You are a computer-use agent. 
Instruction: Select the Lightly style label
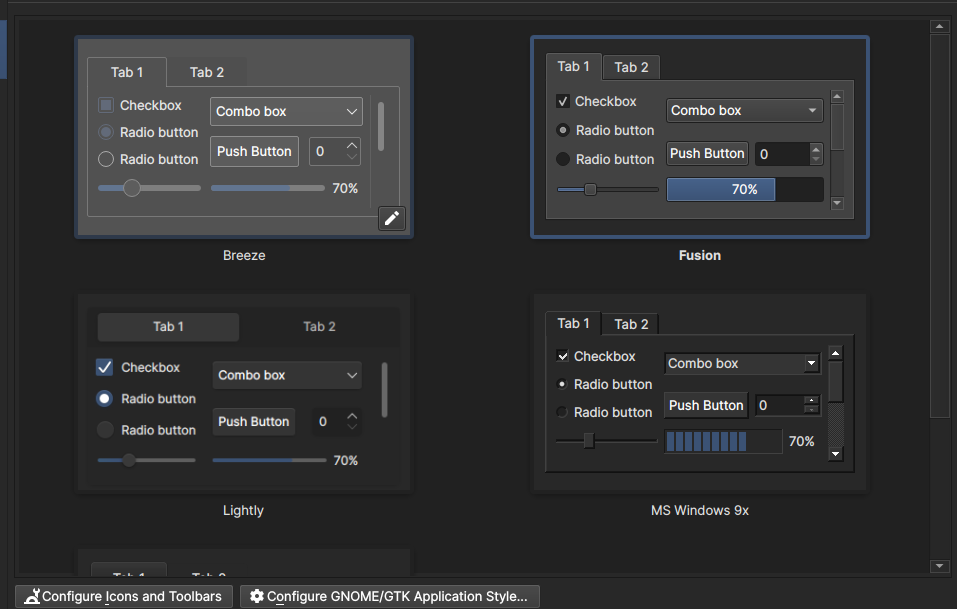244,510
